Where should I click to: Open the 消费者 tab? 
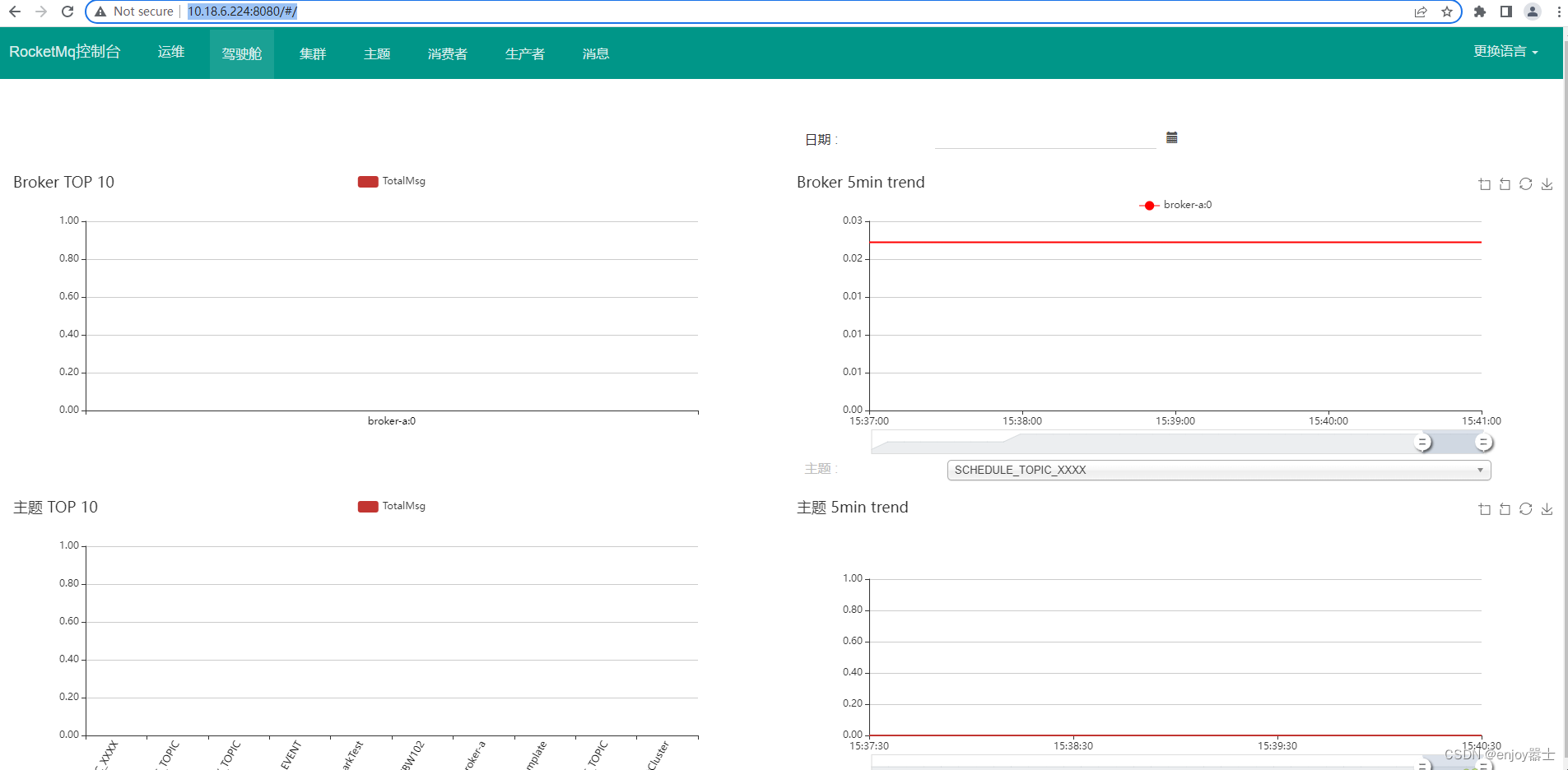click(x=447, y=53)
